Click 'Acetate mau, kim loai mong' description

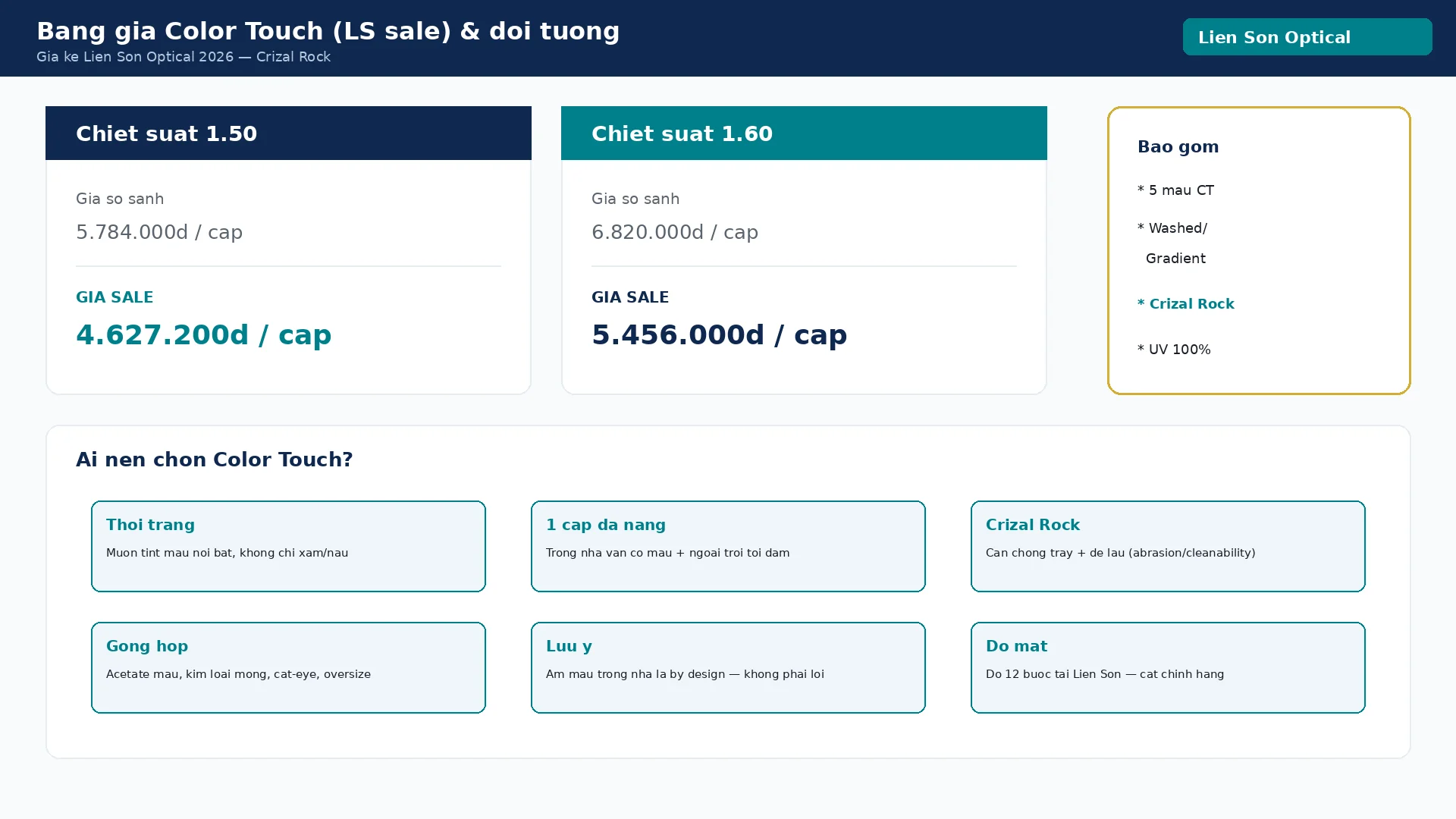point(238,674)
